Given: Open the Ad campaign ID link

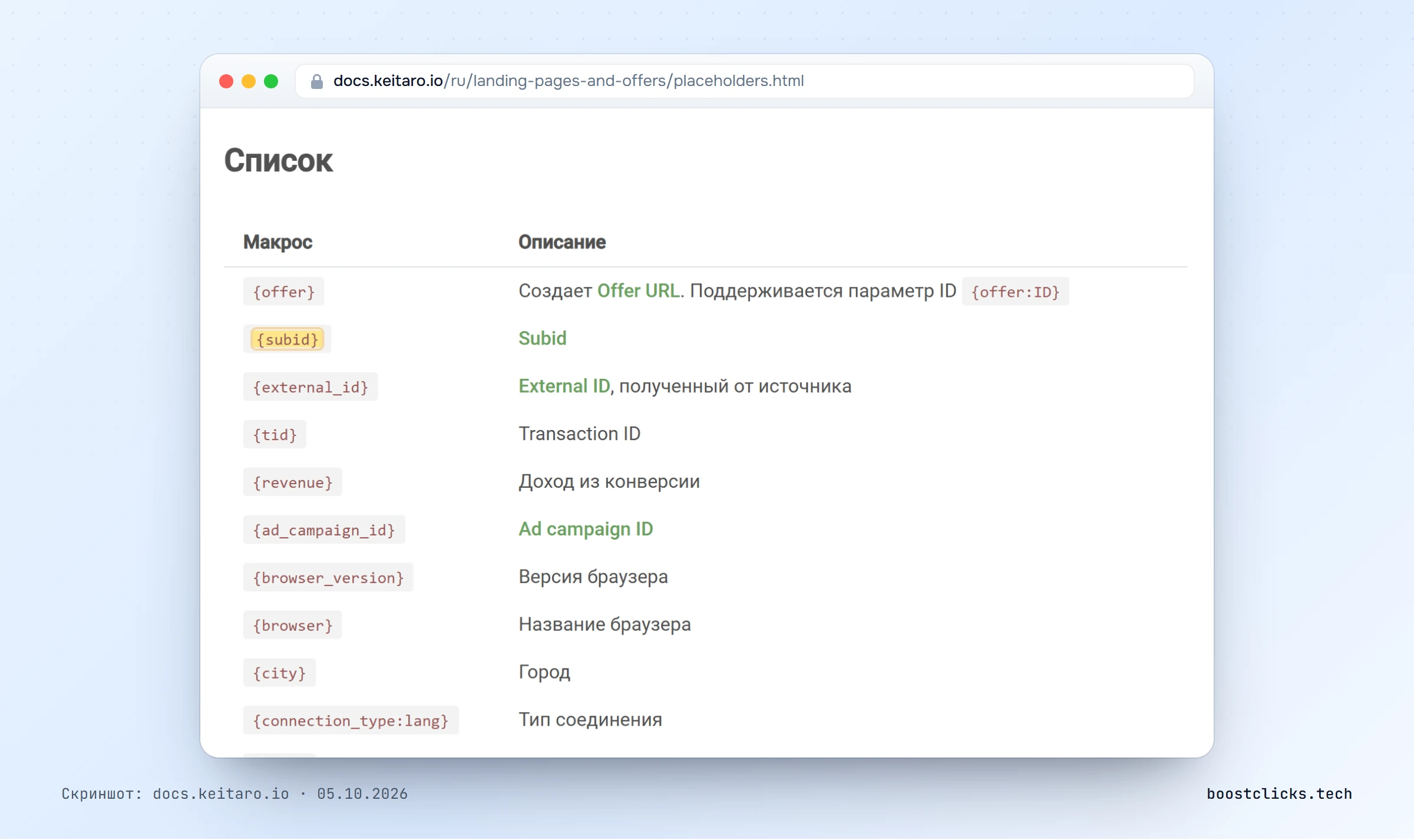Looking at the screenshot, I should coord(586,529).
